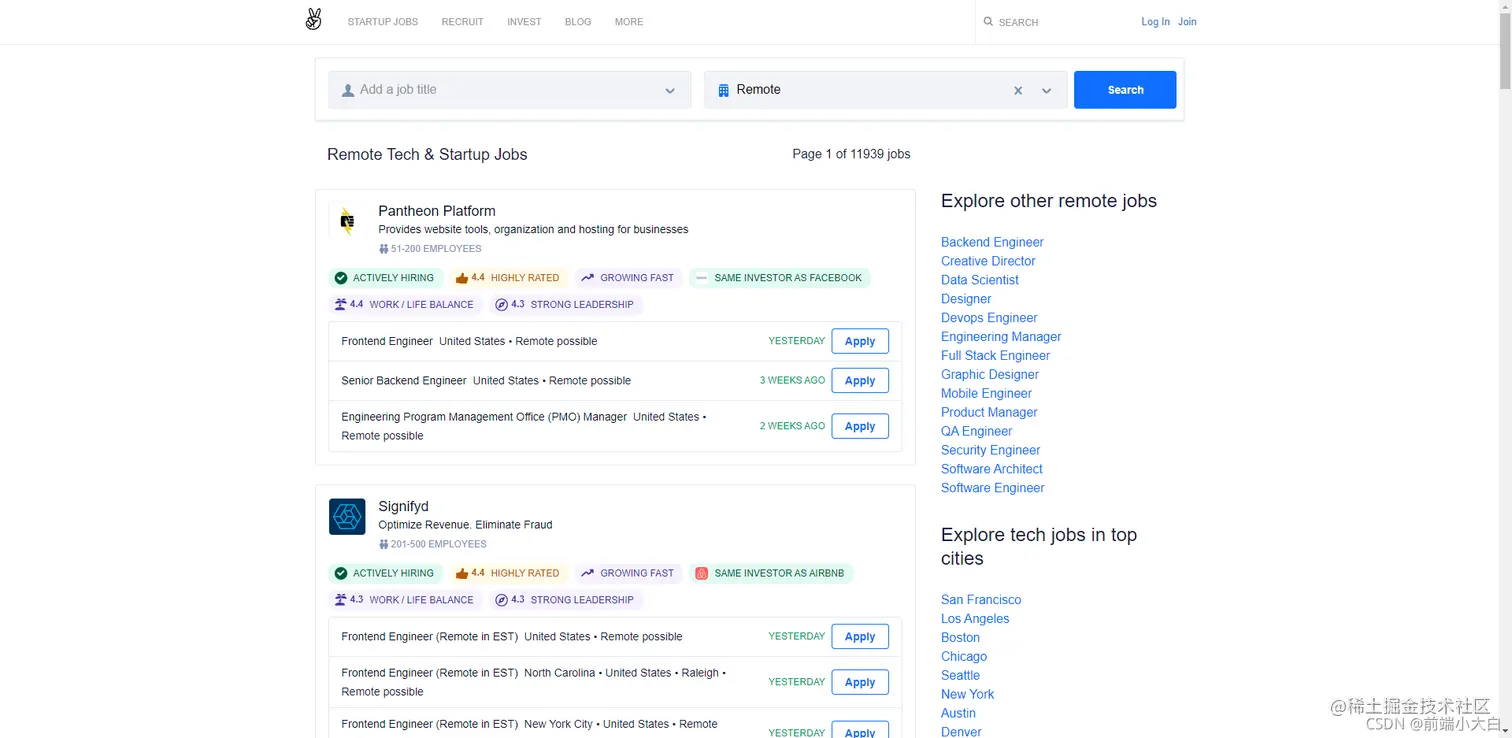
Task: Open Signifyd company logo
Action: (347, 516)
